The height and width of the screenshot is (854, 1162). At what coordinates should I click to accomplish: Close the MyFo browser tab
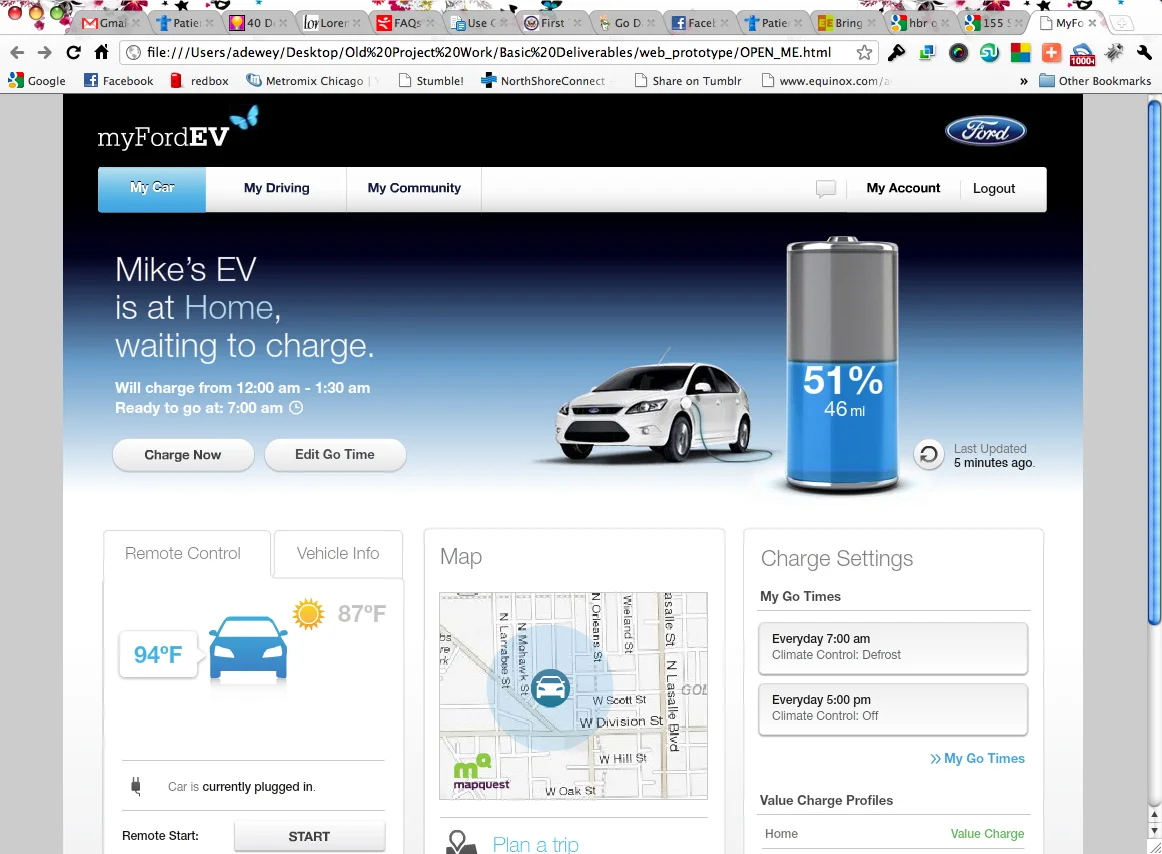(1092, 23)
